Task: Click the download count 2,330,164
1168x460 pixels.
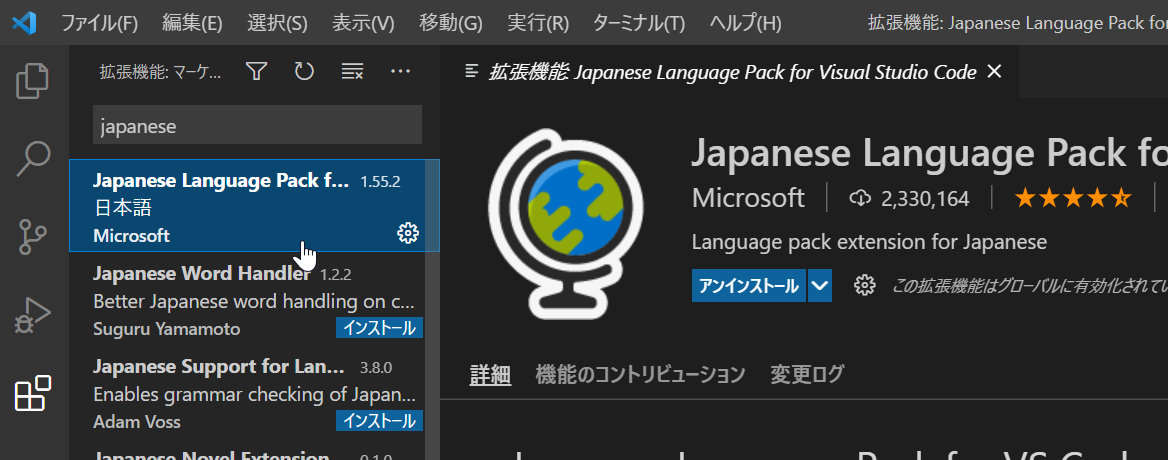Action: 909,199
